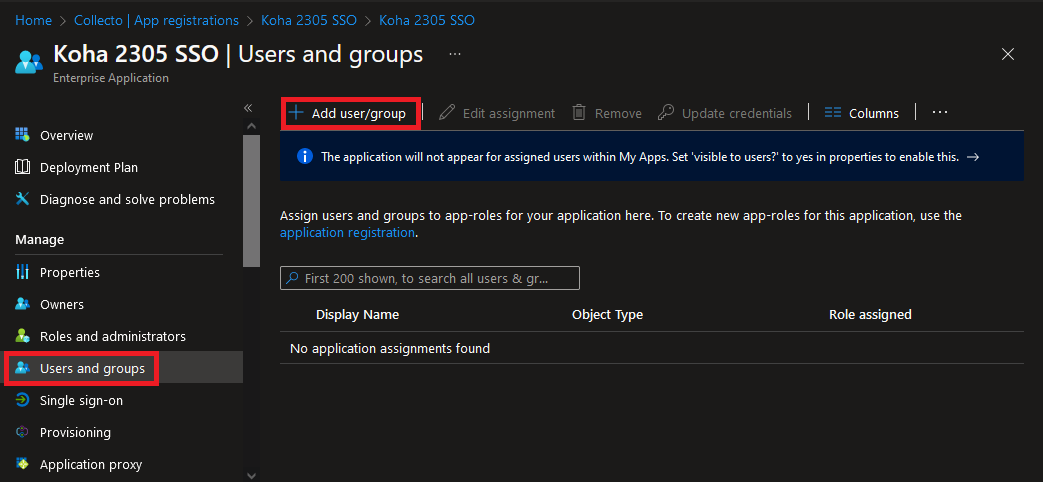Select the Provisioning icon

point(22,432)
